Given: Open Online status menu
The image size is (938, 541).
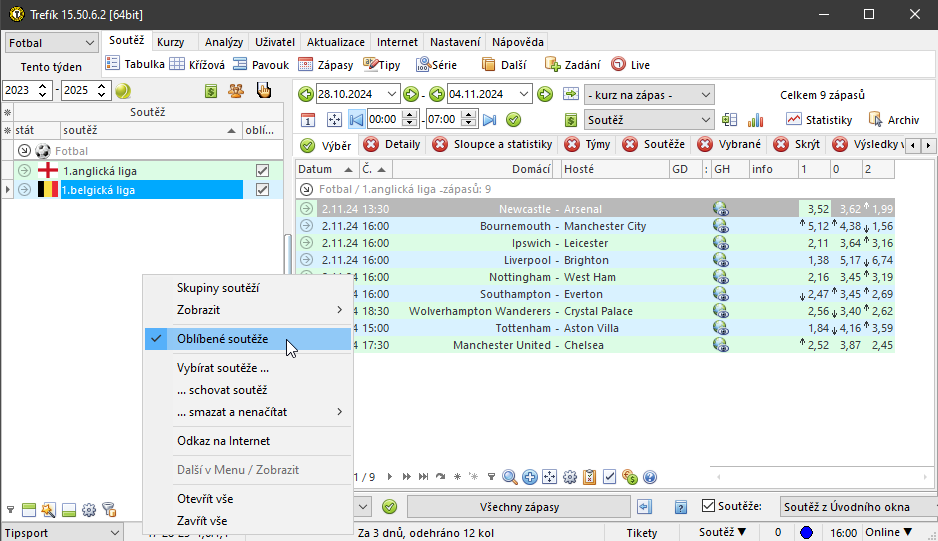Looking at the screenshot, I should pyautogui.click(x=888, y=532).
